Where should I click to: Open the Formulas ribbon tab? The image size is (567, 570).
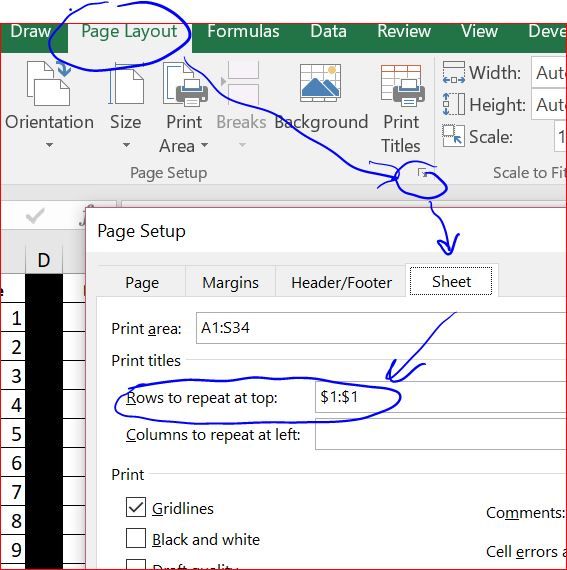click(243, 31)
